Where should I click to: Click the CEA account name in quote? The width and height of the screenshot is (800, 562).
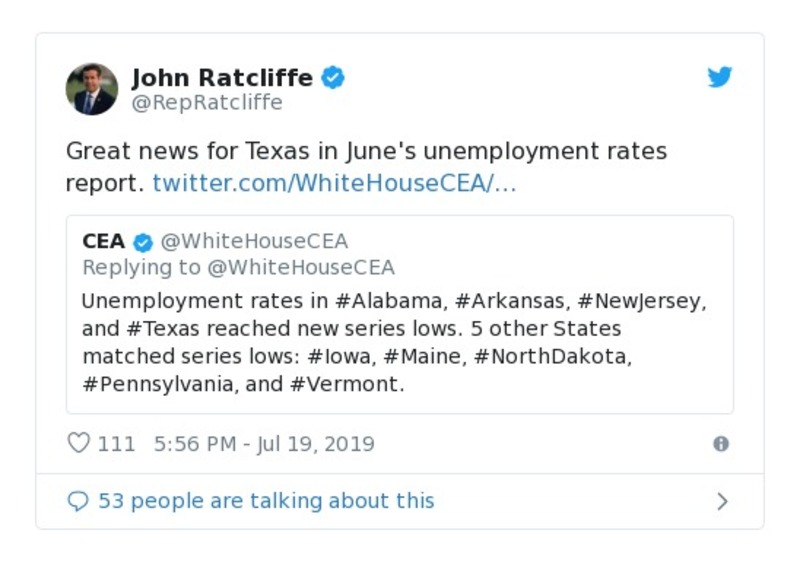pos(104,242)
